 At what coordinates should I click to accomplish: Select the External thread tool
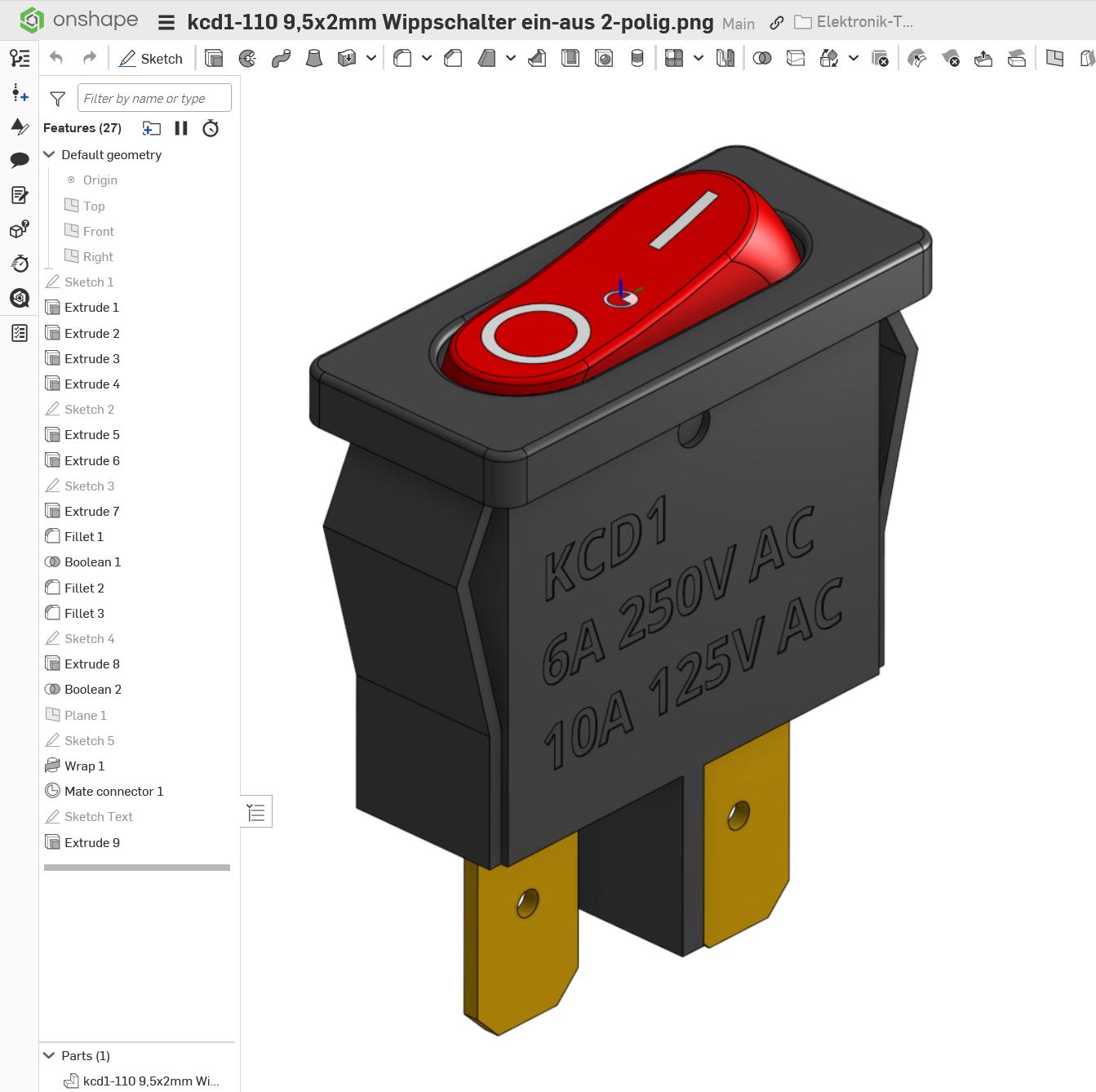tap(637, 58)
